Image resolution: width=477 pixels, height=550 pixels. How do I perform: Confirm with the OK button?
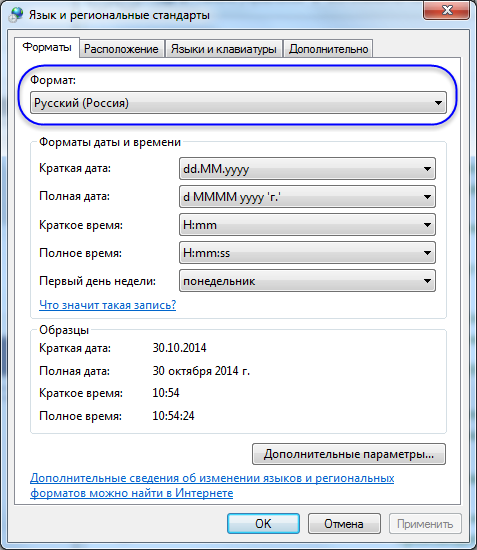click(263, 524)
